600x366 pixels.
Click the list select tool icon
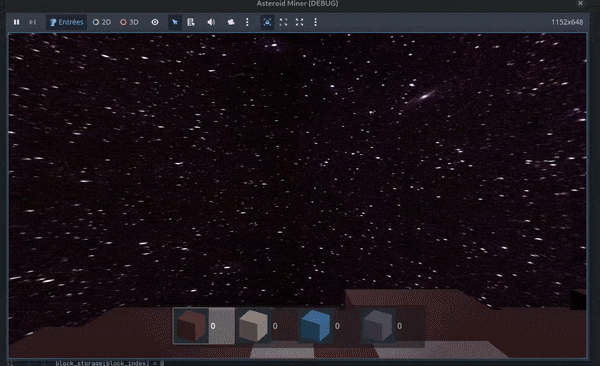coord(191,22)
